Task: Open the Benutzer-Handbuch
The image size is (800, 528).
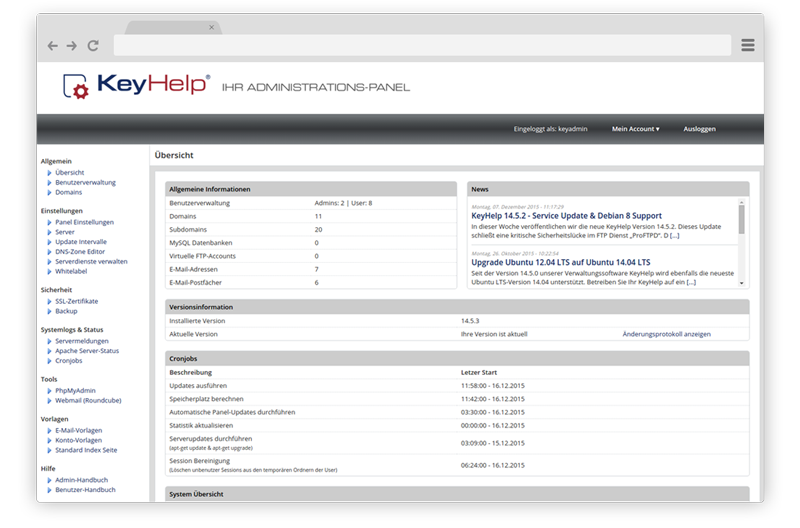Action: 85,490
